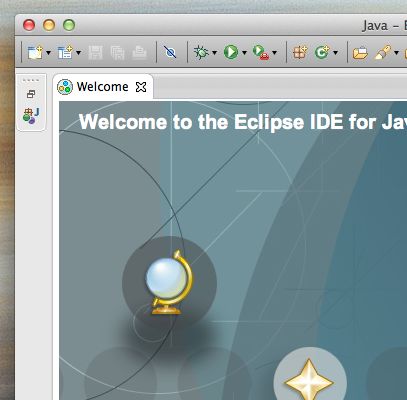Click the Welcome tab's multicolor icon

(65, 87)
